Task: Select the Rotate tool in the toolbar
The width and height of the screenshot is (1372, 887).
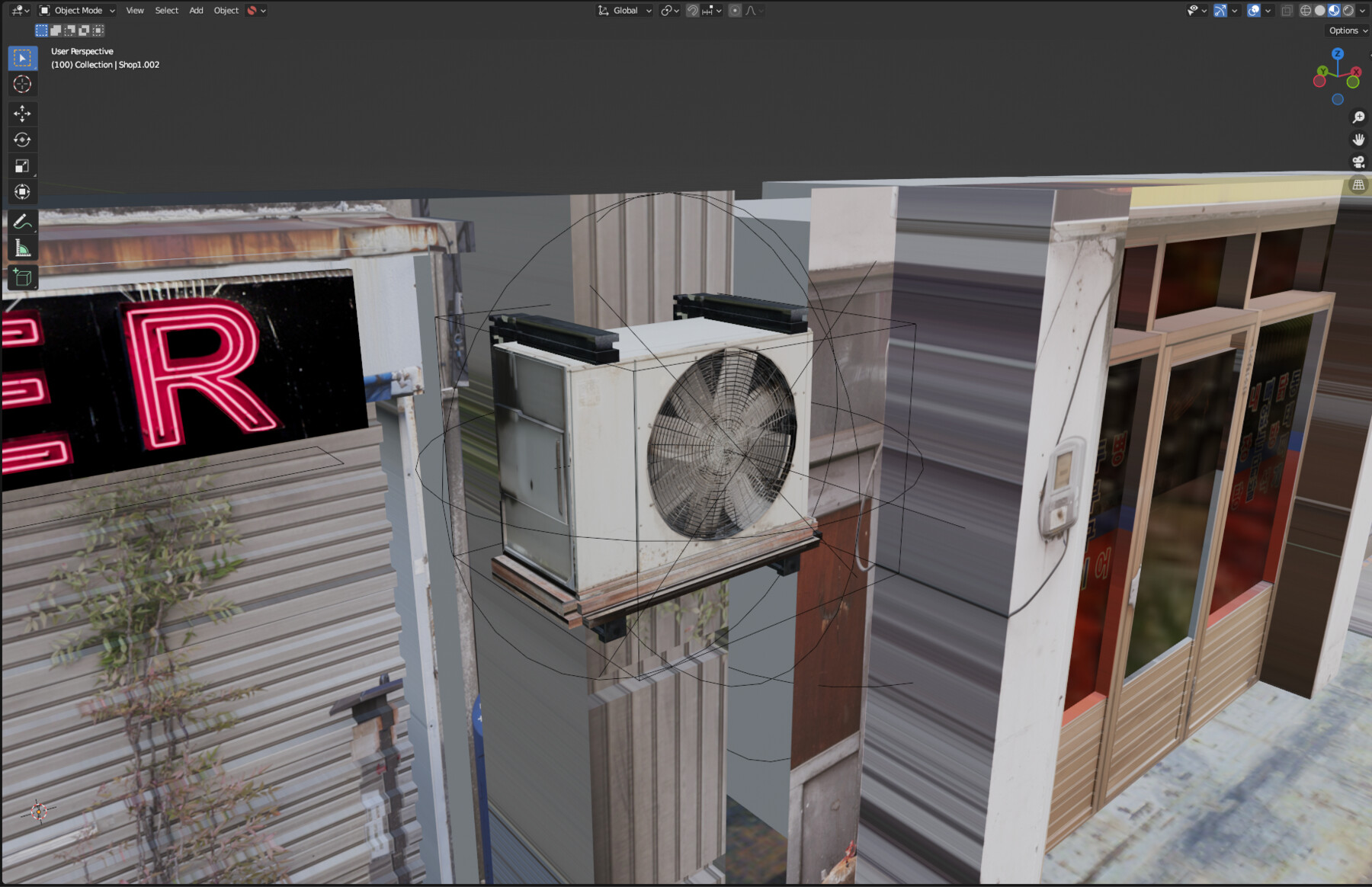Action: [x=22, y=139]
